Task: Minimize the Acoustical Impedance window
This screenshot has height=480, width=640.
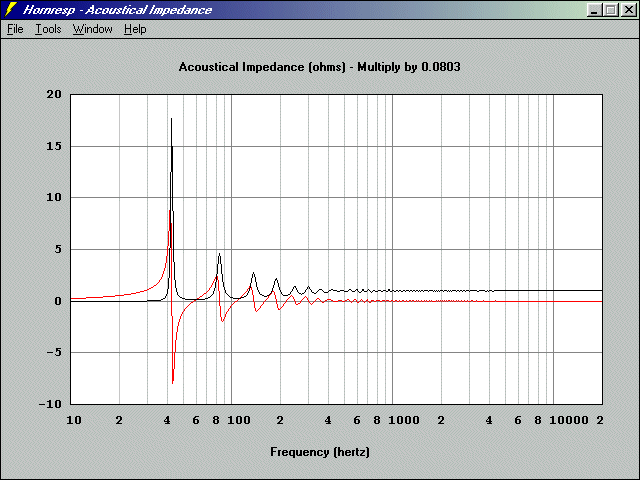Action: 594,10
